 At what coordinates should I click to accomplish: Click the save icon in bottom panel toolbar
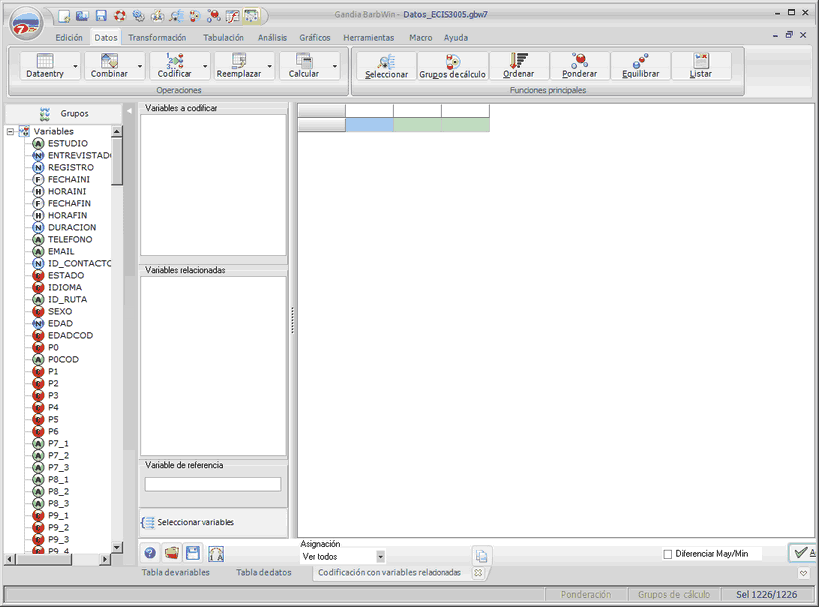[193, 553]
